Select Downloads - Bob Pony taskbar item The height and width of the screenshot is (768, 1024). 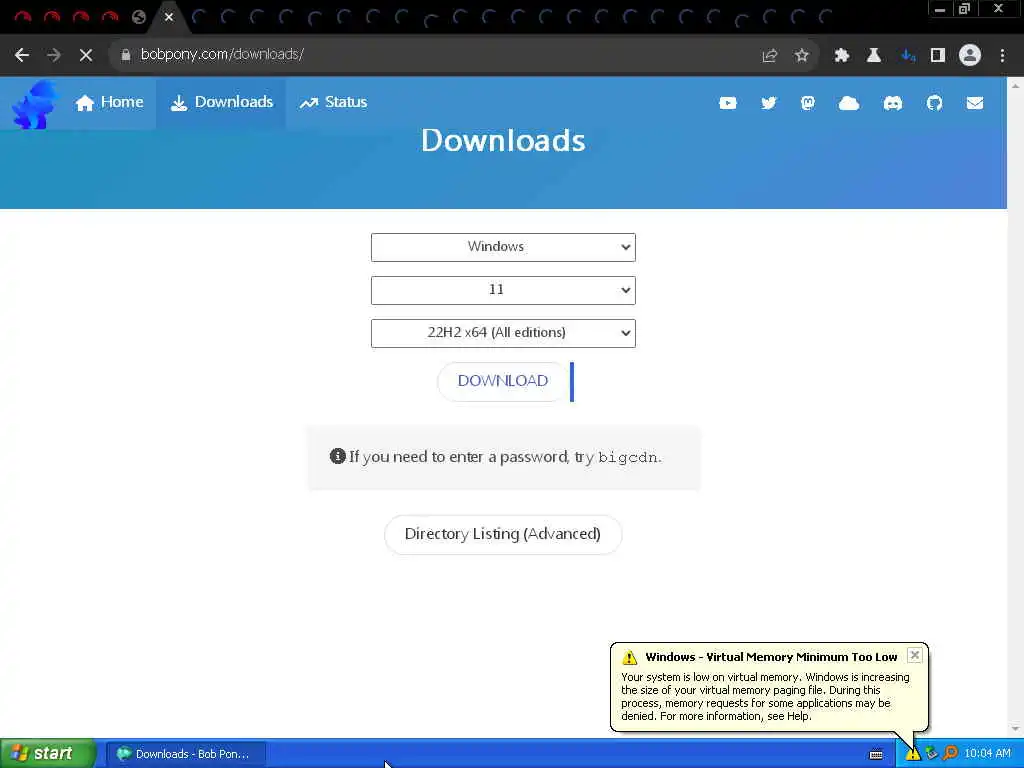[186, 754]
